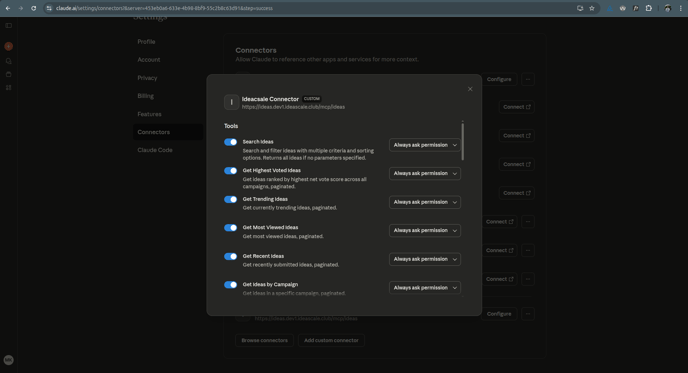Disable the Search Ideas tool toggle
The width and height of the screenshot is (688, 373).
(x=230, y=142)
